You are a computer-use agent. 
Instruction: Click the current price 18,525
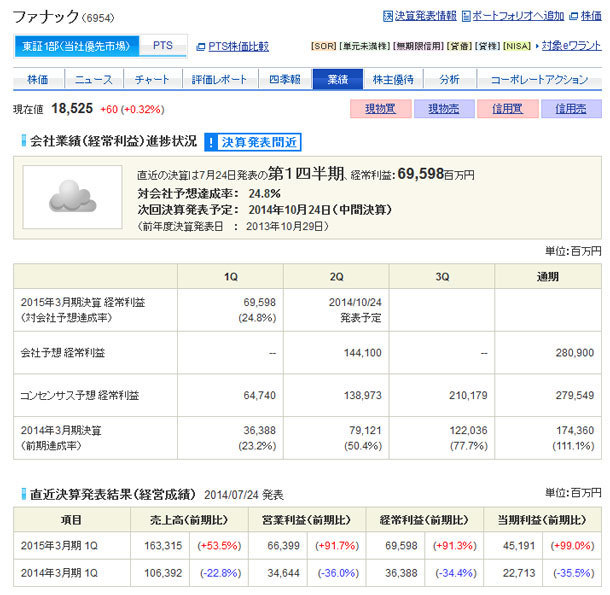click(72, 109)
